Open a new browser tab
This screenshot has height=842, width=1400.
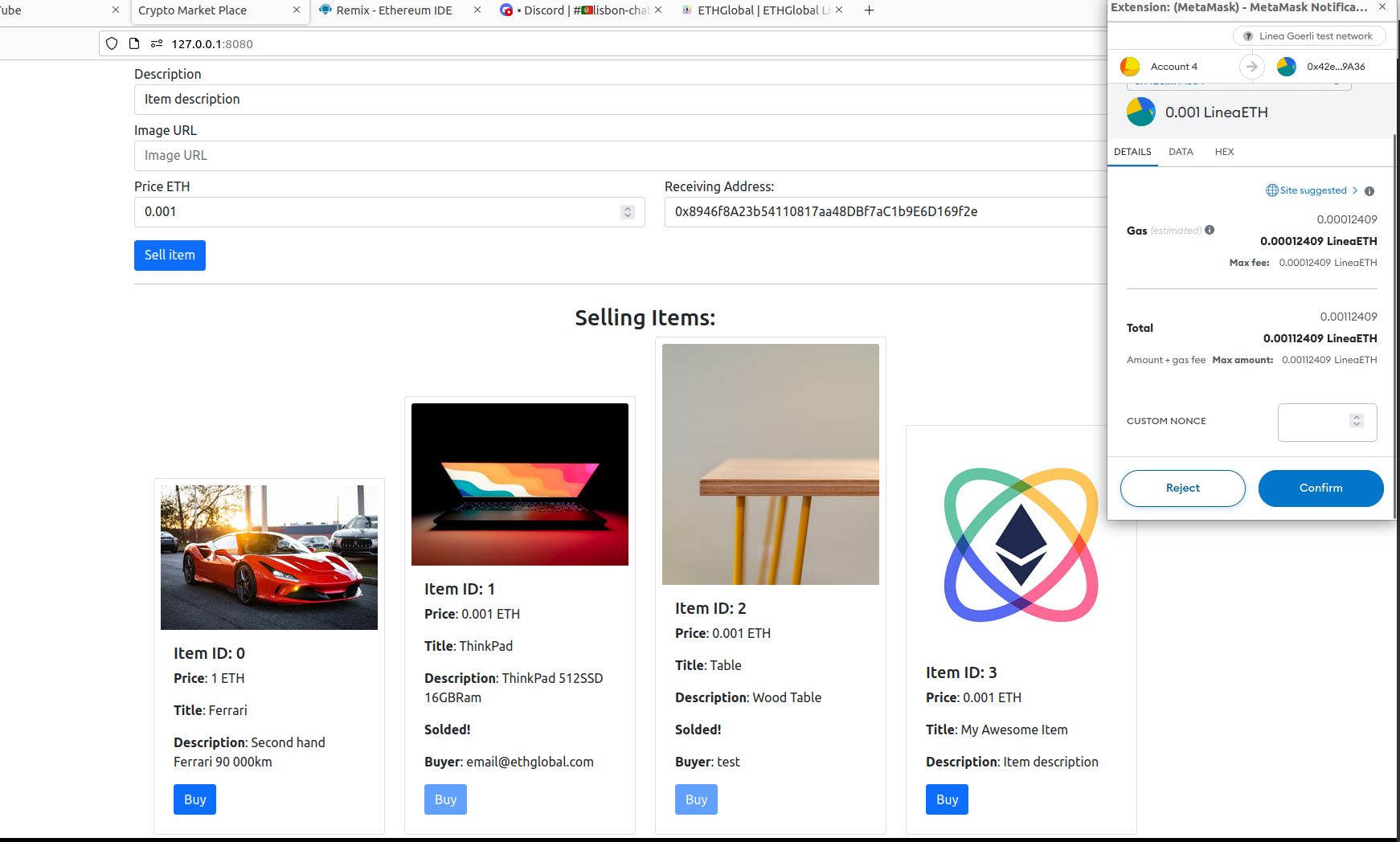coord(869,10)
